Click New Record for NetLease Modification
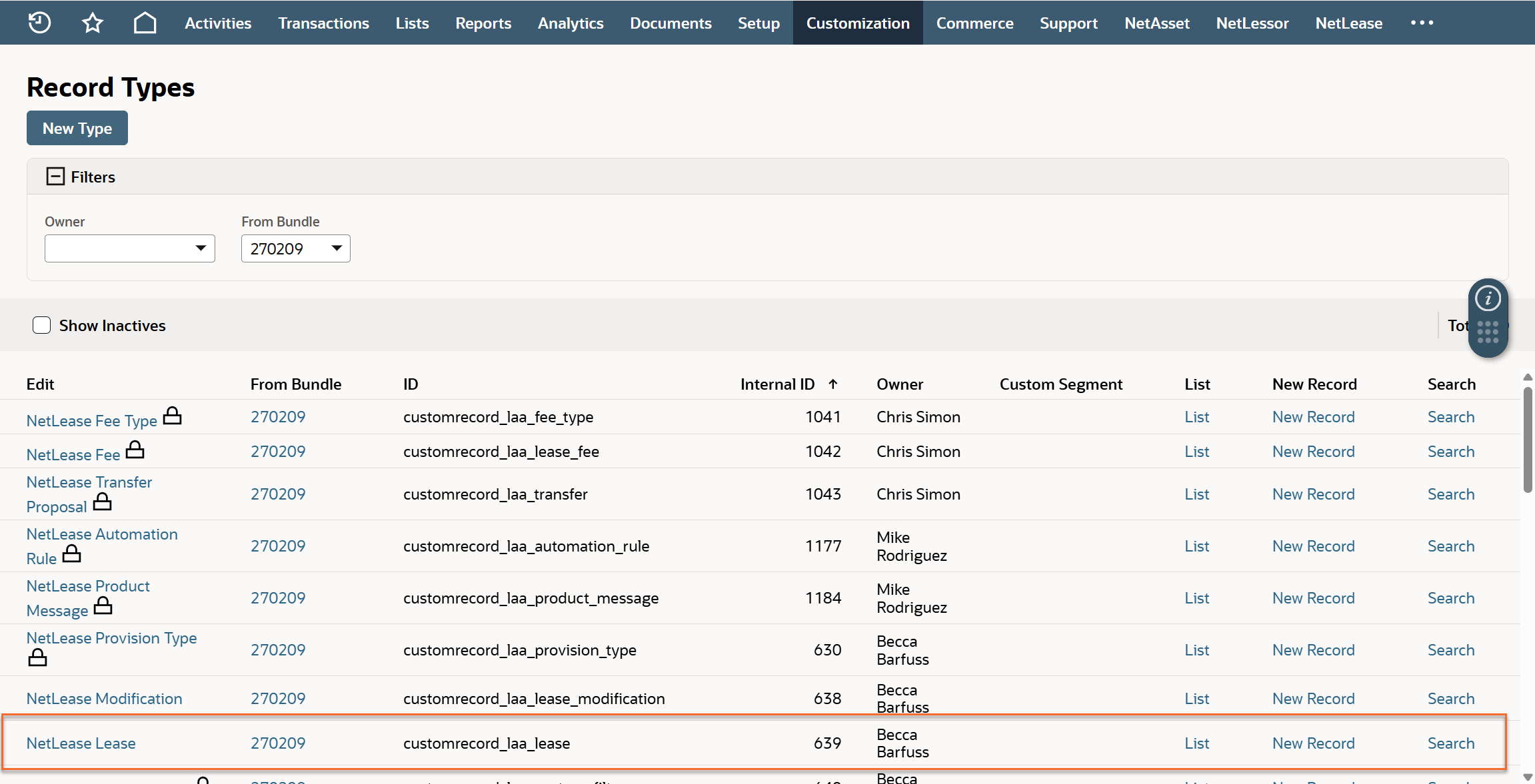 pos(1313,698)
